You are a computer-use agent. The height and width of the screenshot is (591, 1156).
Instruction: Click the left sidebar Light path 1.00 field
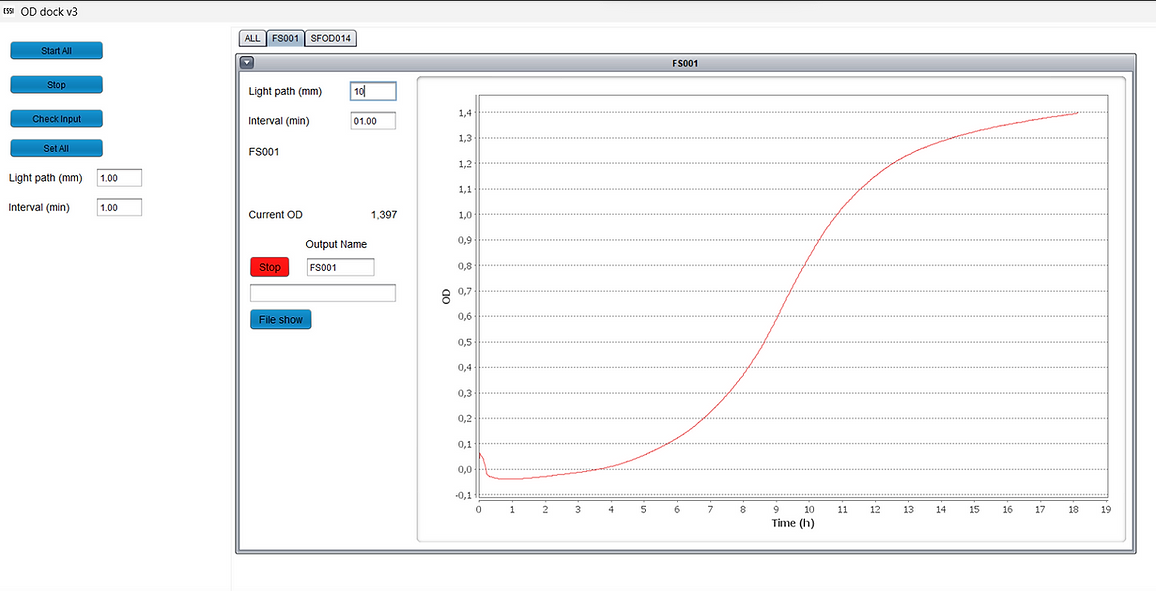119,178
